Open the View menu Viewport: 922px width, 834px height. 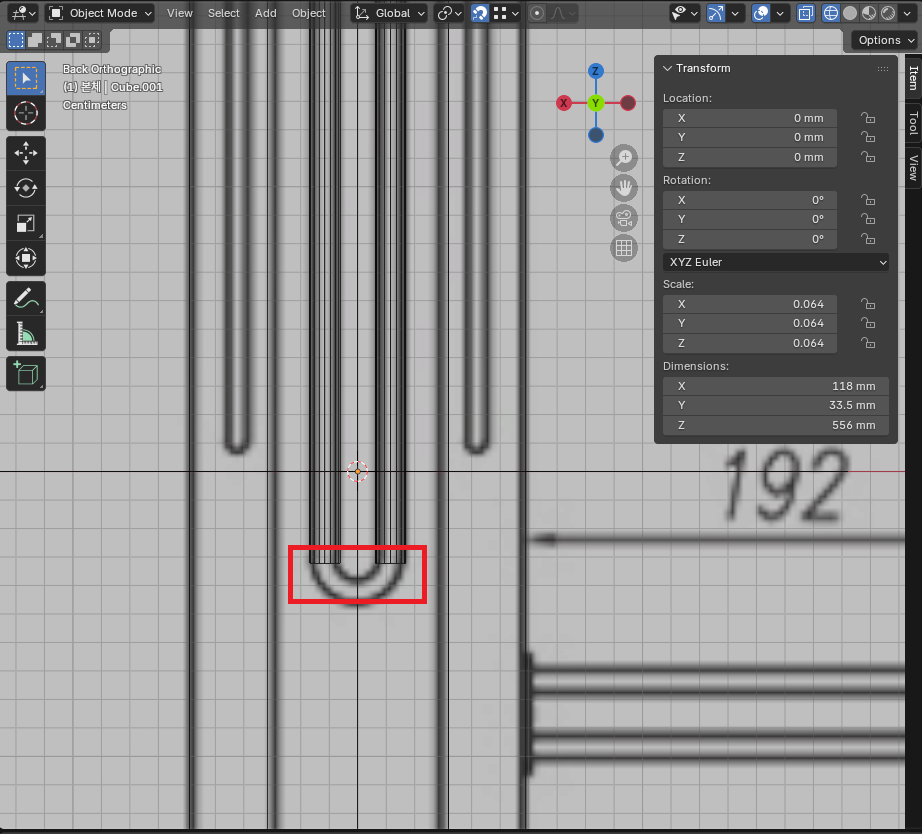coord(179,13)
